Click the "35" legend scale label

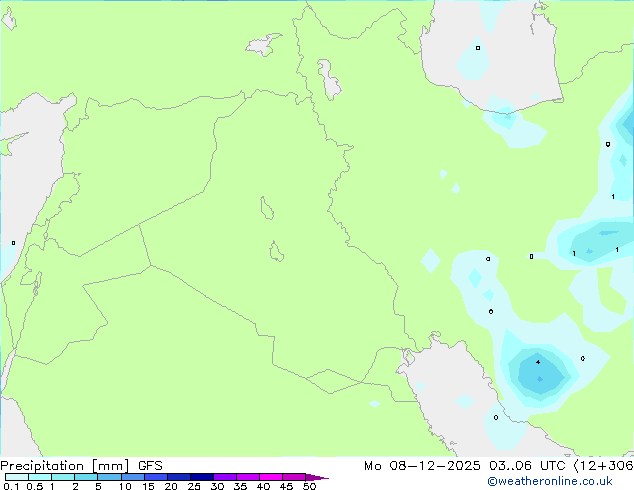tap(240, 486)
